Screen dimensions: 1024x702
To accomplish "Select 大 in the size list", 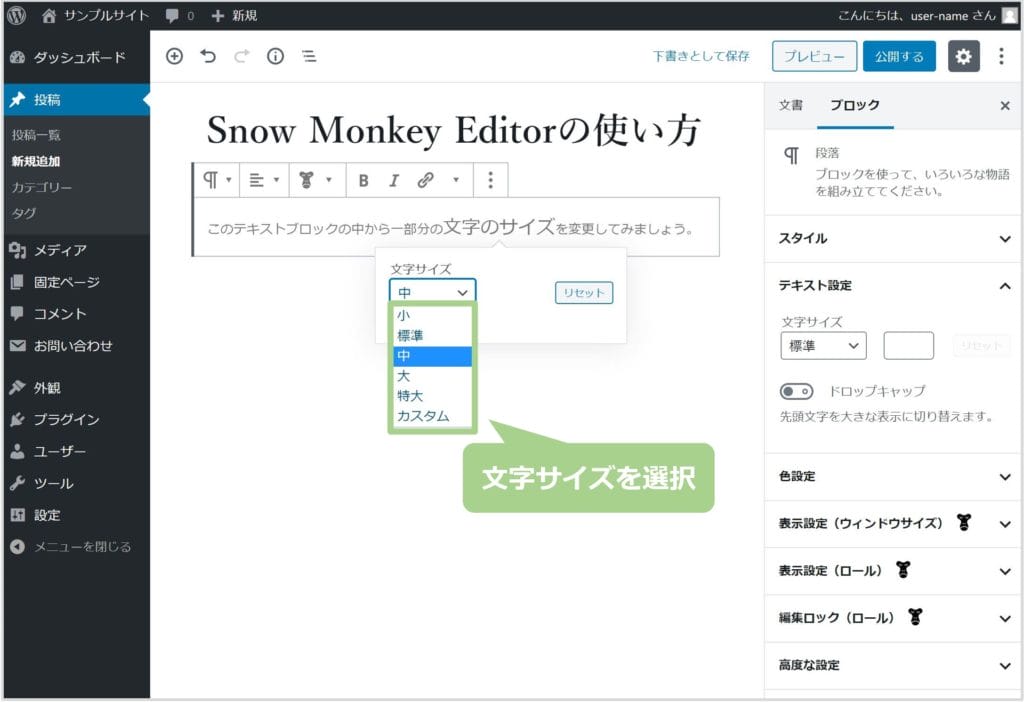I will pos(432,376).
